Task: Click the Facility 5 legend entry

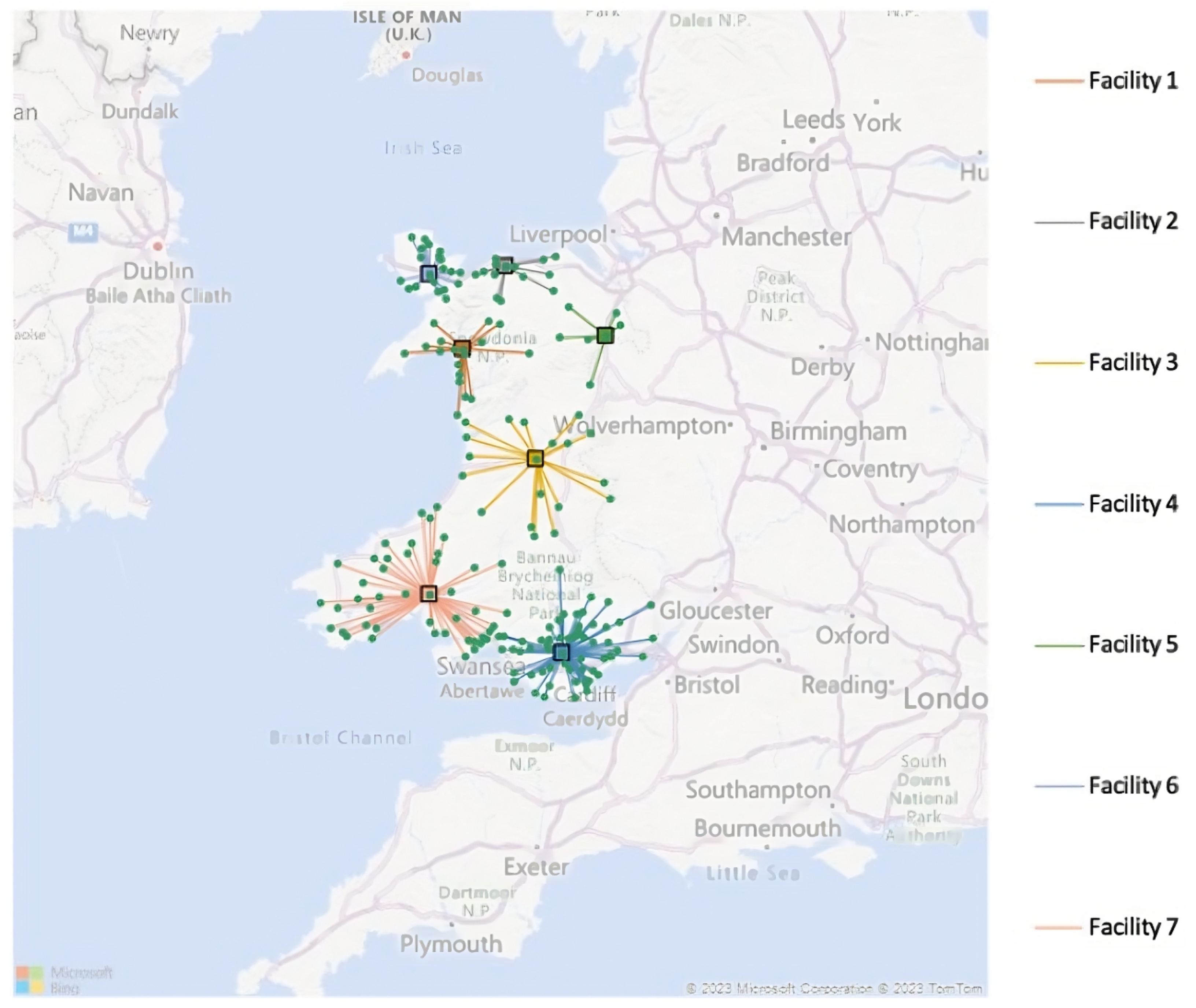Action: [x=1133, y=645]
